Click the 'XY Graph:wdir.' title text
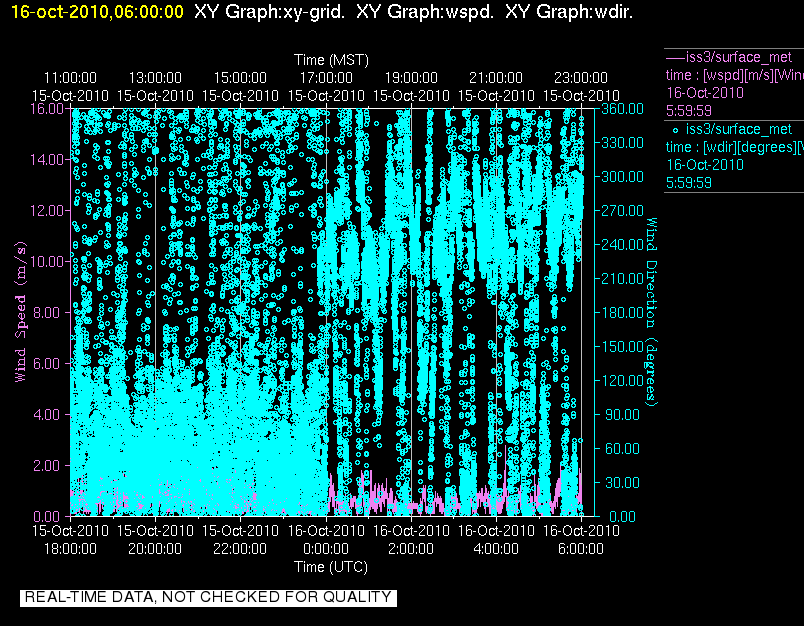This screenshot has width=804, height=626. click(x=569, y=12)
